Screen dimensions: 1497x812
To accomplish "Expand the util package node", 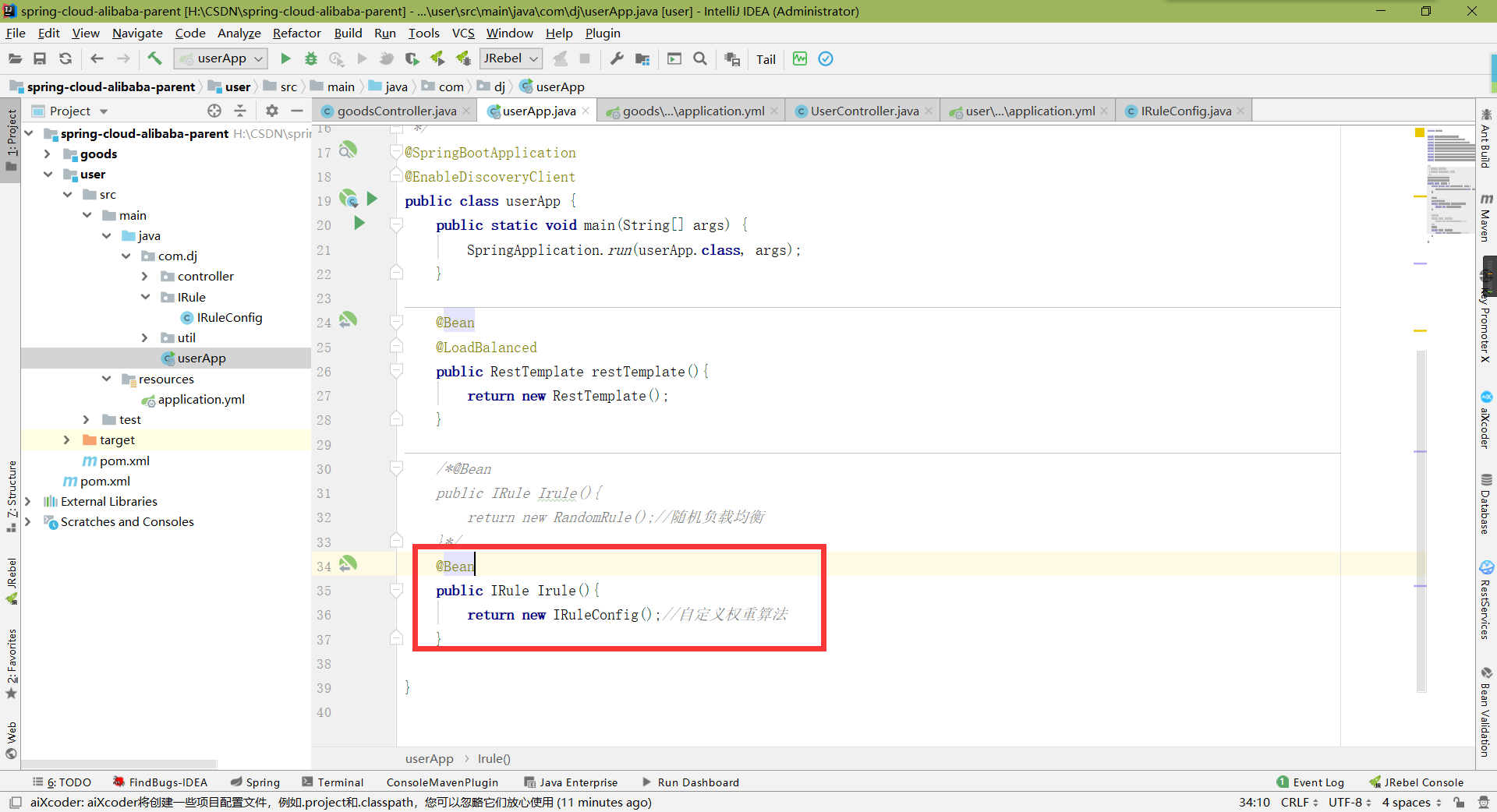I will [x=144, y=337].
